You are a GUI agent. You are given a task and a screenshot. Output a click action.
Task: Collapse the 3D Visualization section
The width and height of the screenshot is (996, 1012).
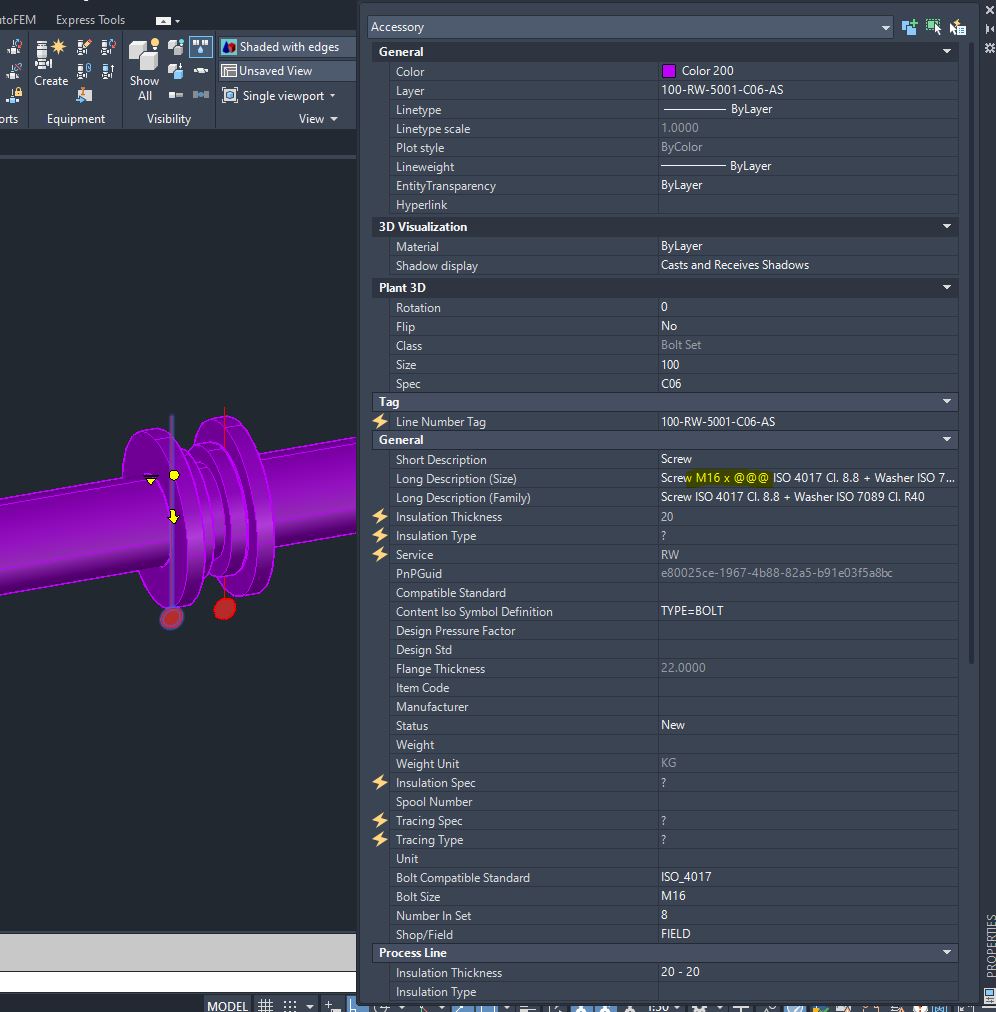coord(946,226)
